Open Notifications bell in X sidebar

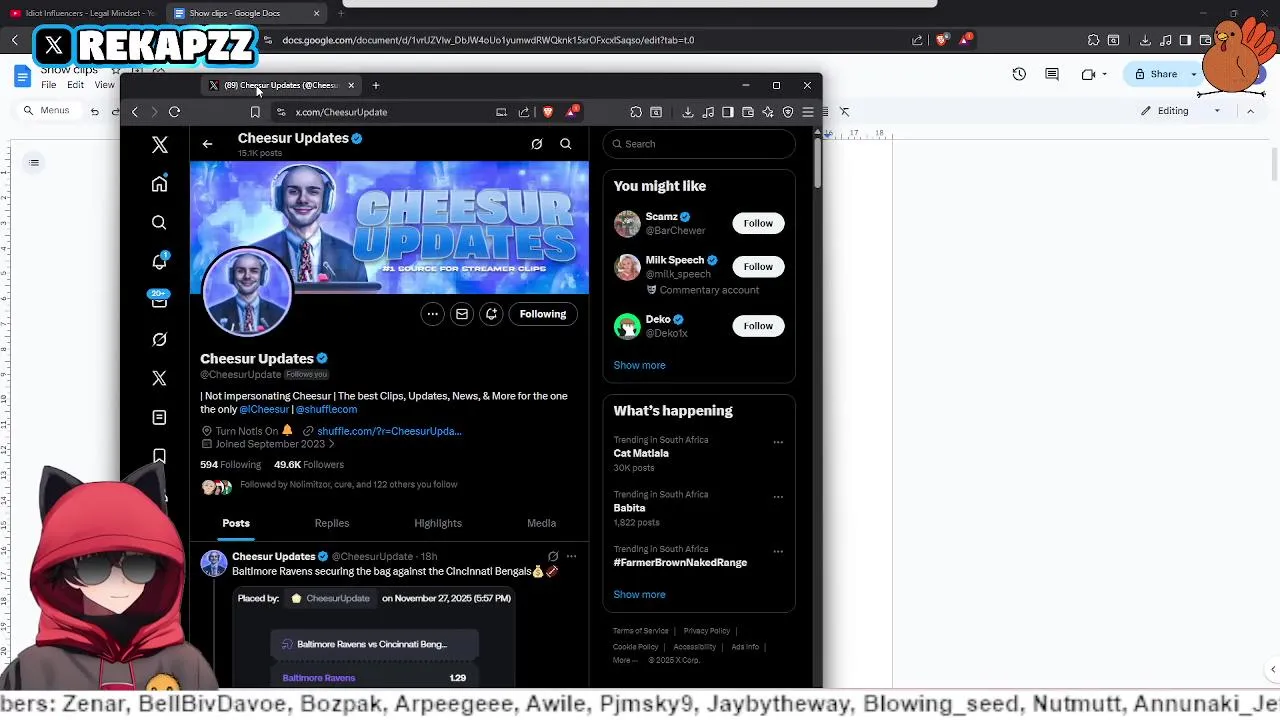(159, 262)
